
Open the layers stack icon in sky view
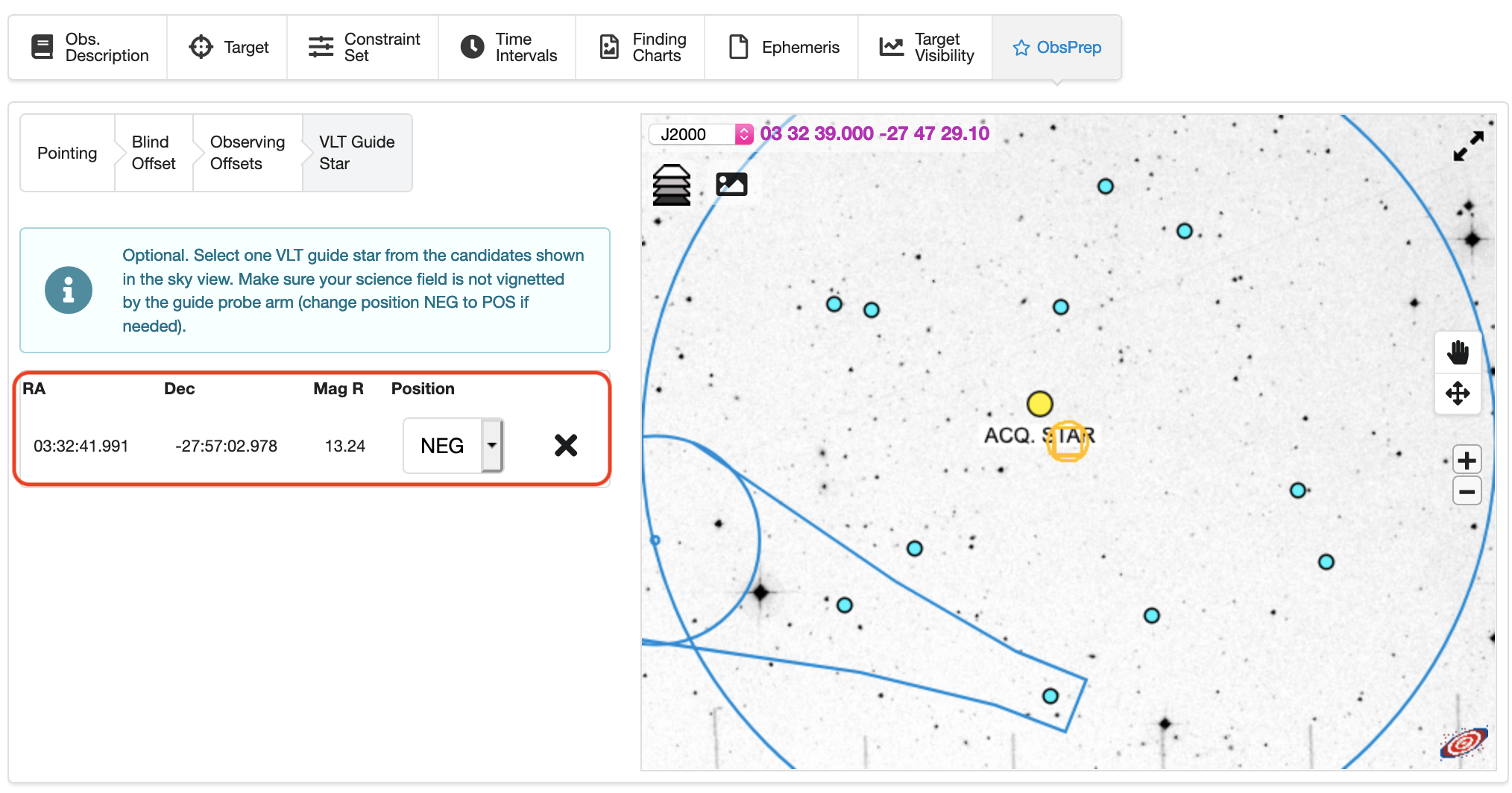[671, 184]
